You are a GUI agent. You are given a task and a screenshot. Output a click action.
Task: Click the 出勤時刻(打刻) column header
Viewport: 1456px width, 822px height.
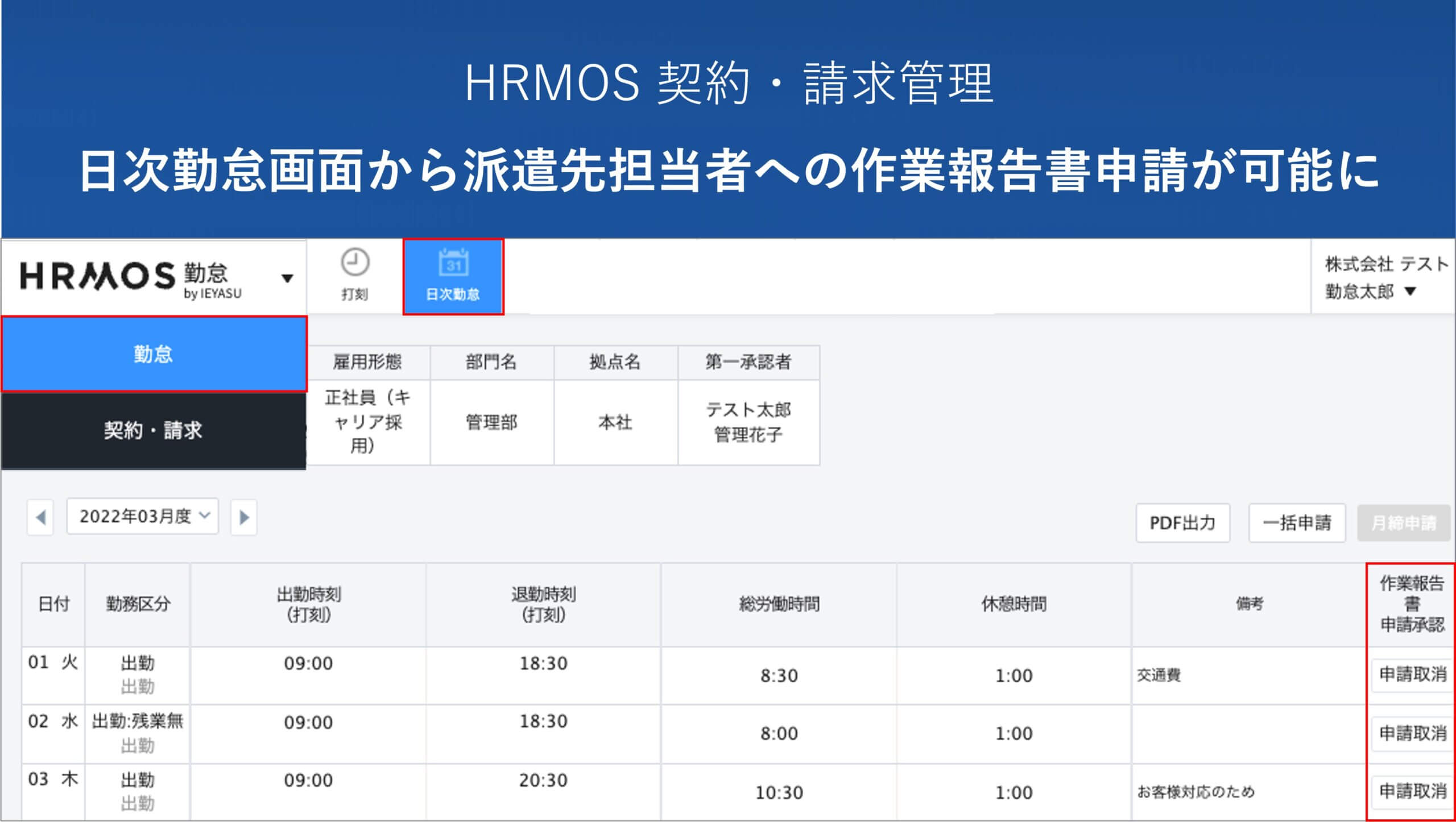tap(309, 604)
